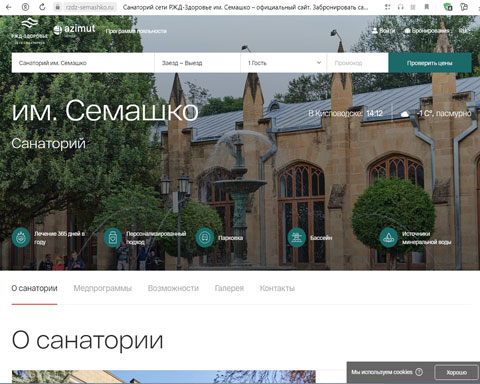
Task: Click the Персонализированный подход icon
Action: (113, 238)
